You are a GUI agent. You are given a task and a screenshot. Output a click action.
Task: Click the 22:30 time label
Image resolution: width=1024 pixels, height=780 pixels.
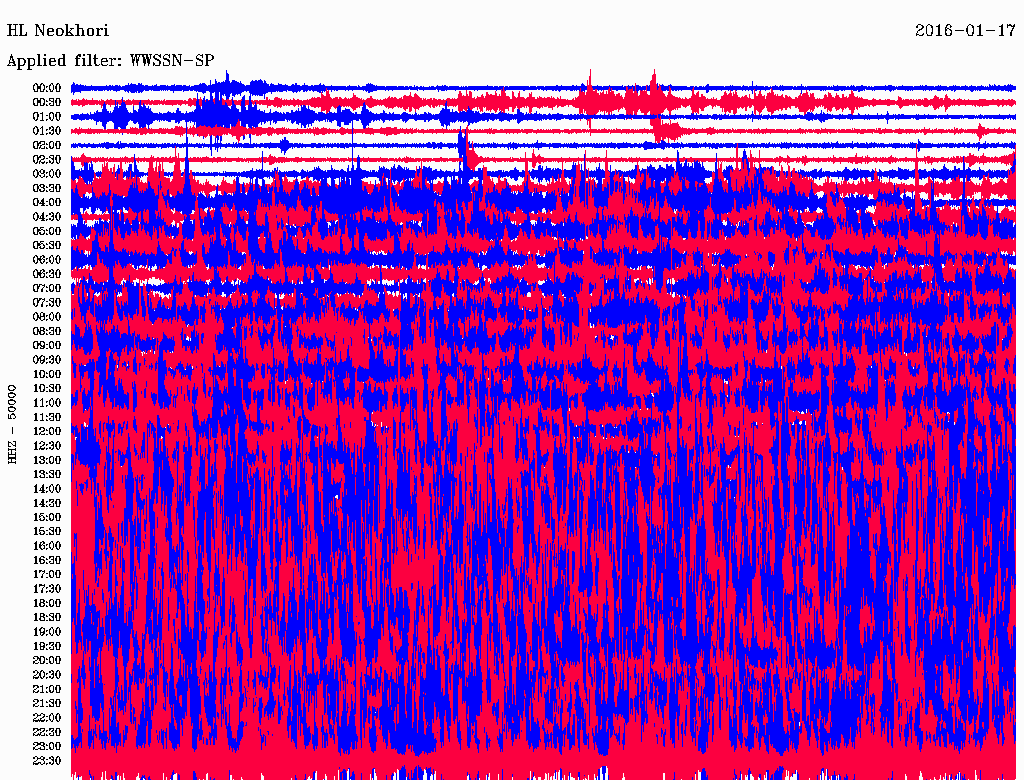click(x=47, y=732)
